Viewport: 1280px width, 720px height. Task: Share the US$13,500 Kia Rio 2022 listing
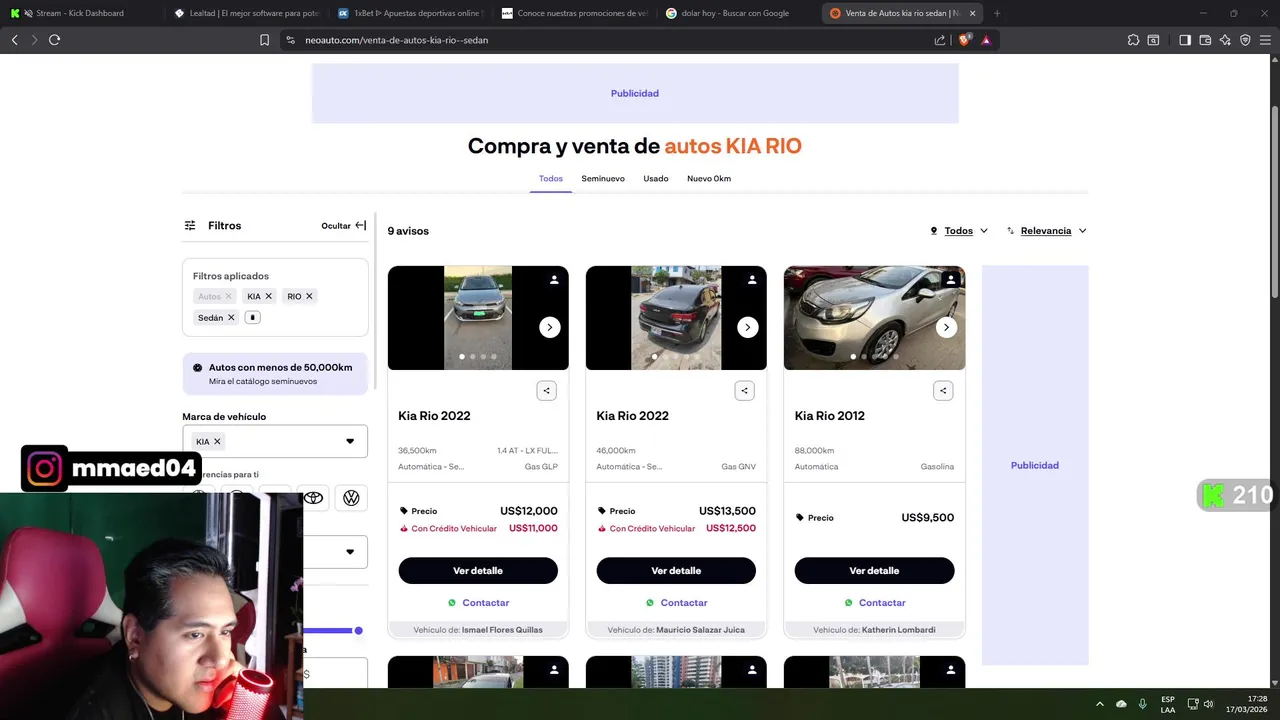(744, 391)
